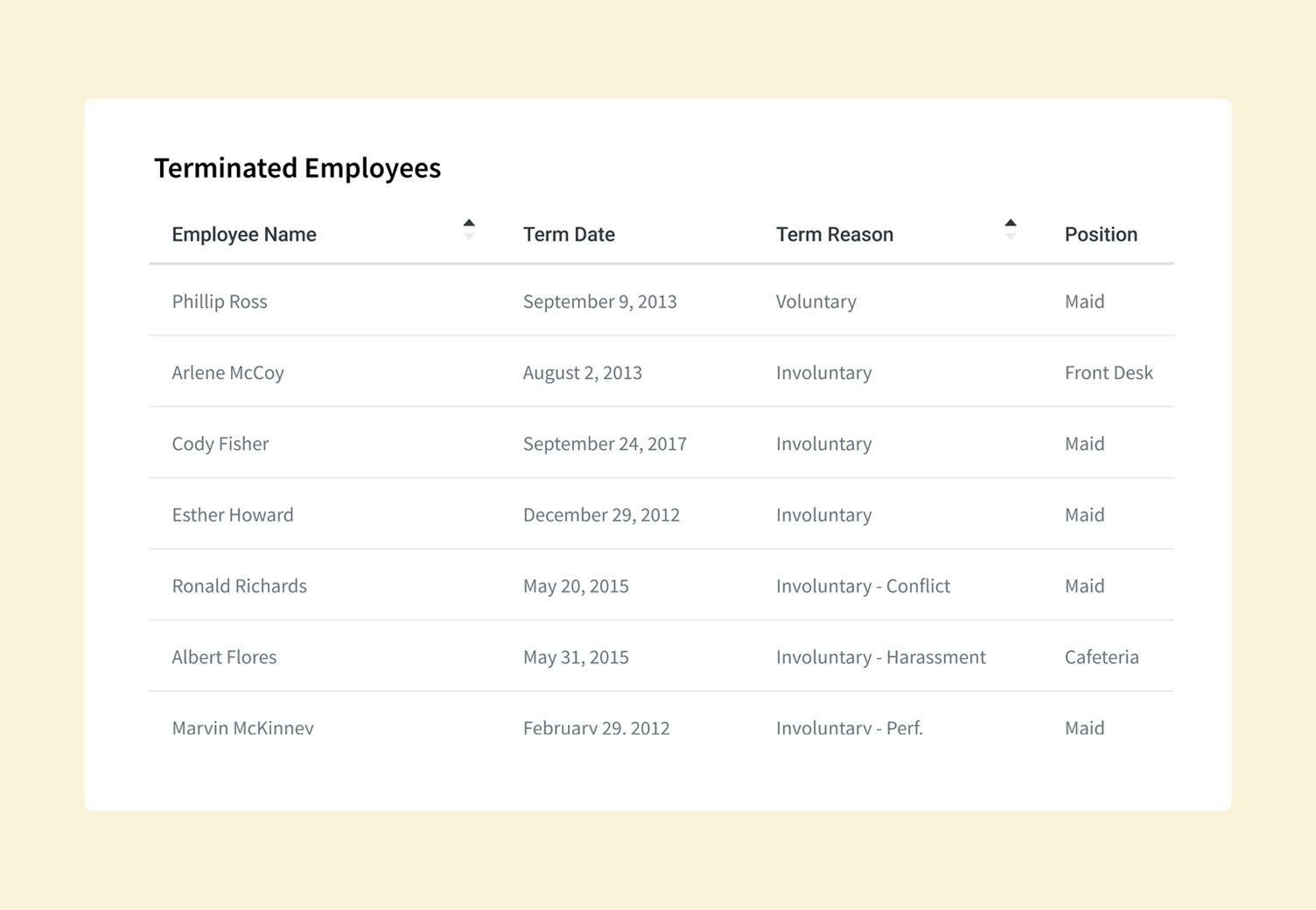Click Maid position in Marvin McKinney row

1085,727
